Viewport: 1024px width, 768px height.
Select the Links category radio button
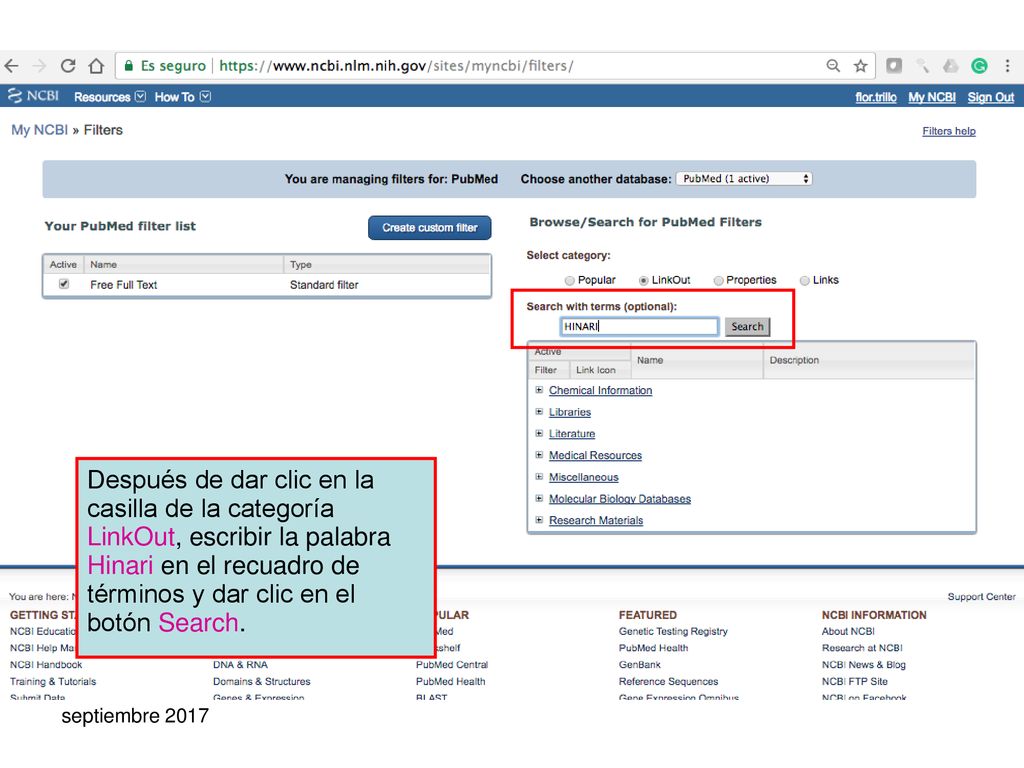805,281
